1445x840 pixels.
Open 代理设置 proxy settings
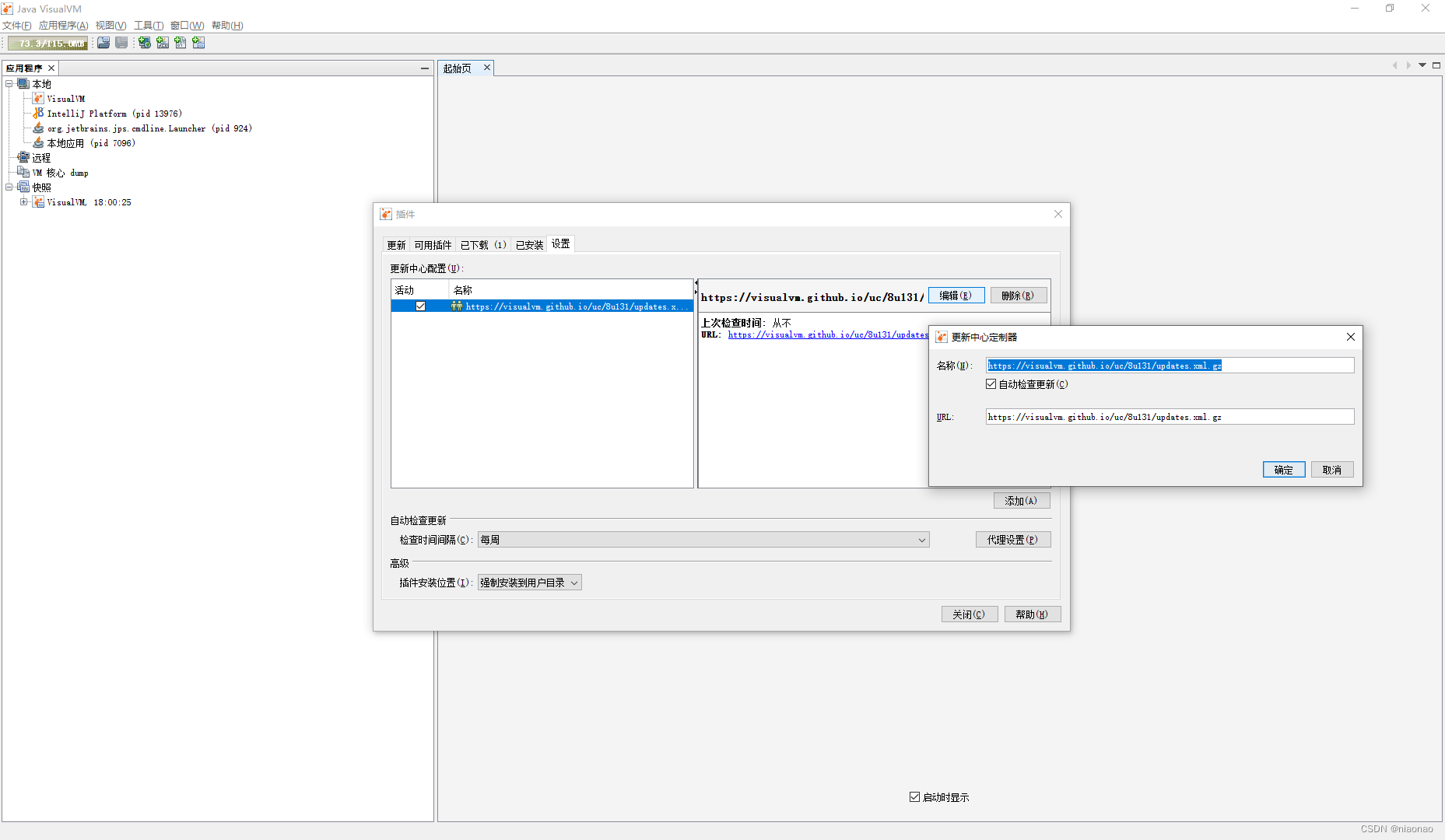[1012, 540]
